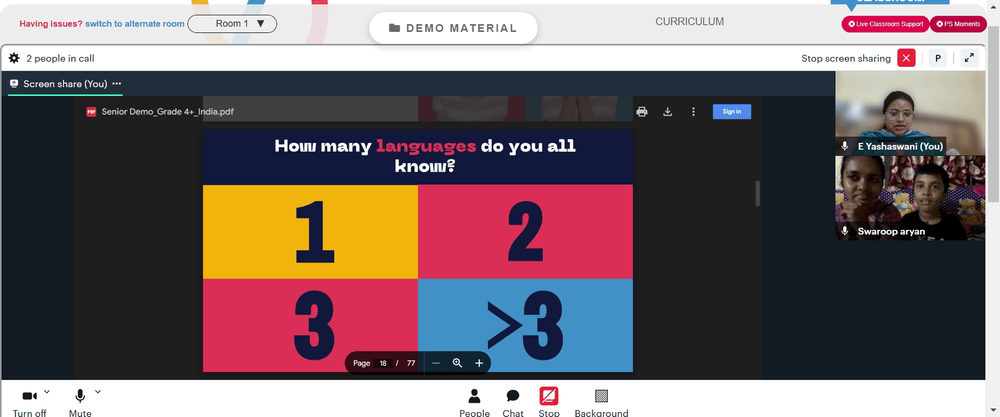Click the blue tile labeled >3
This screenshot has height=417, width=1000.
pos(526,325)
